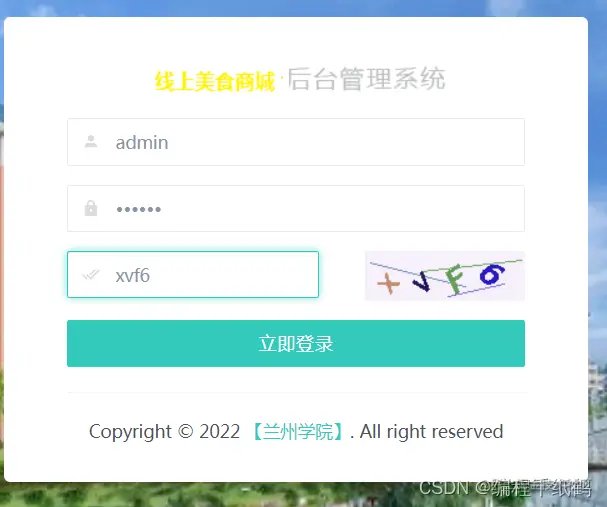Click the blue 6 character in captcha image
This screenshot has height=507, width=607.
click(492, 275)
